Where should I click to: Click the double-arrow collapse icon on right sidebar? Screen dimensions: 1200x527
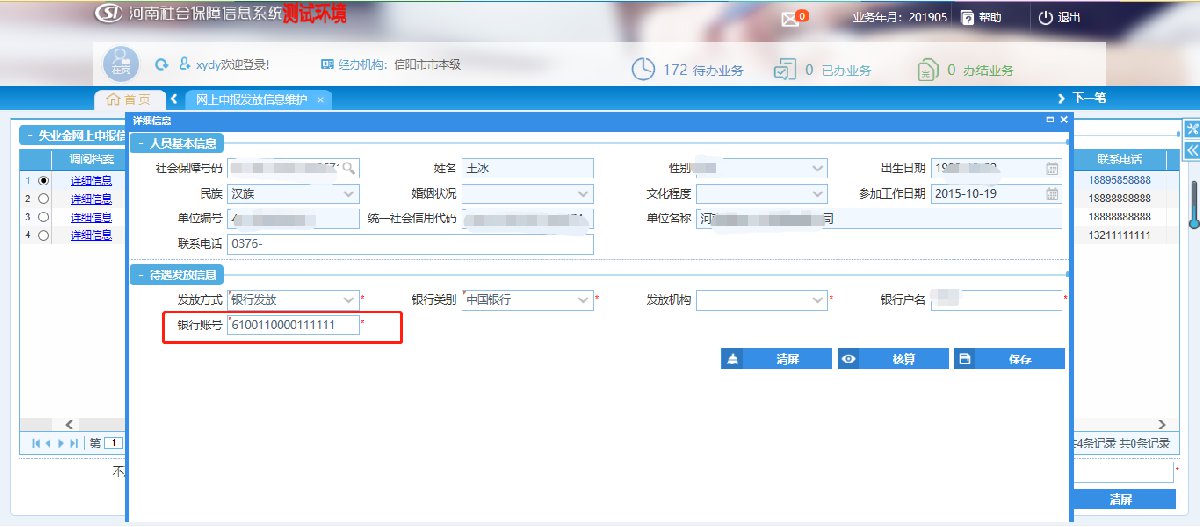[1192, 150]
